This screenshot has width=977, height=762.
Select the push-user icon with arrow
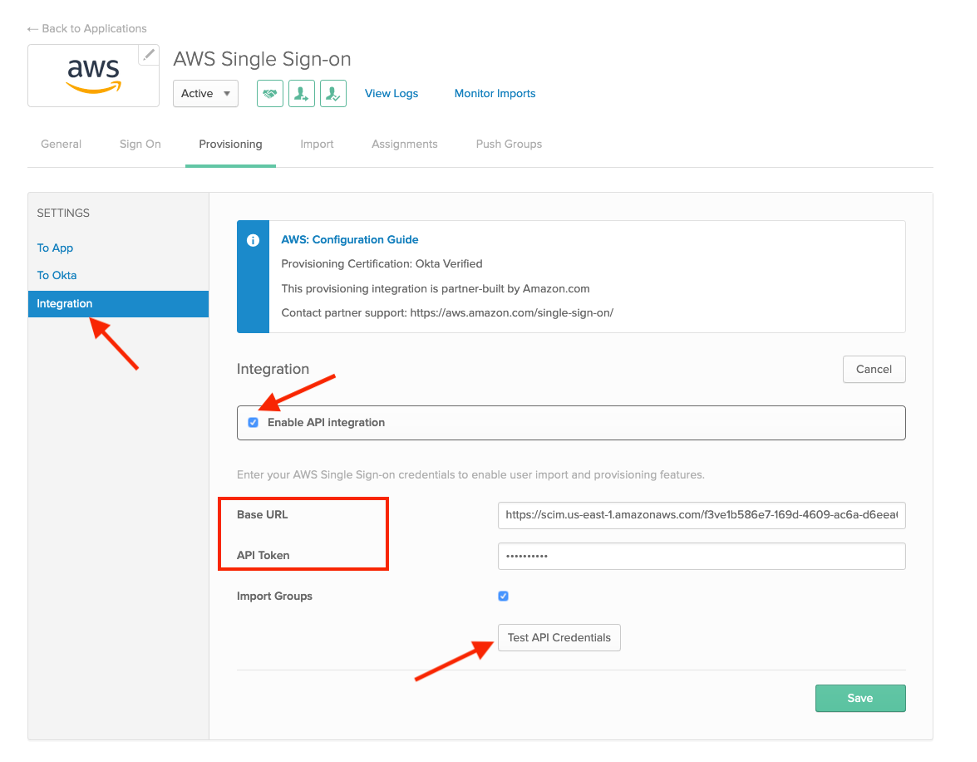301,93
